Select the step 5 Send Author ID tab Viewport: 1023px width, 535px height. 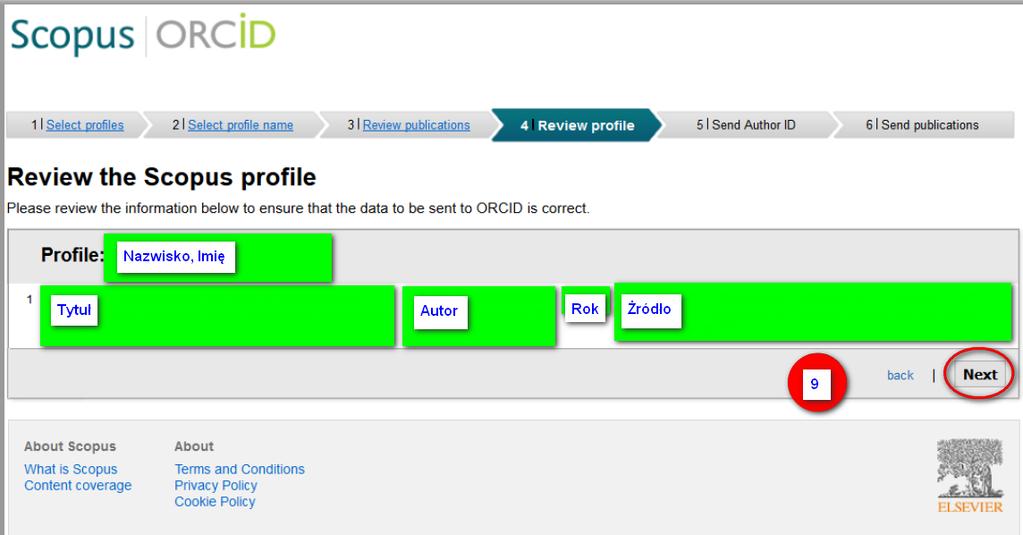(746, 125)
